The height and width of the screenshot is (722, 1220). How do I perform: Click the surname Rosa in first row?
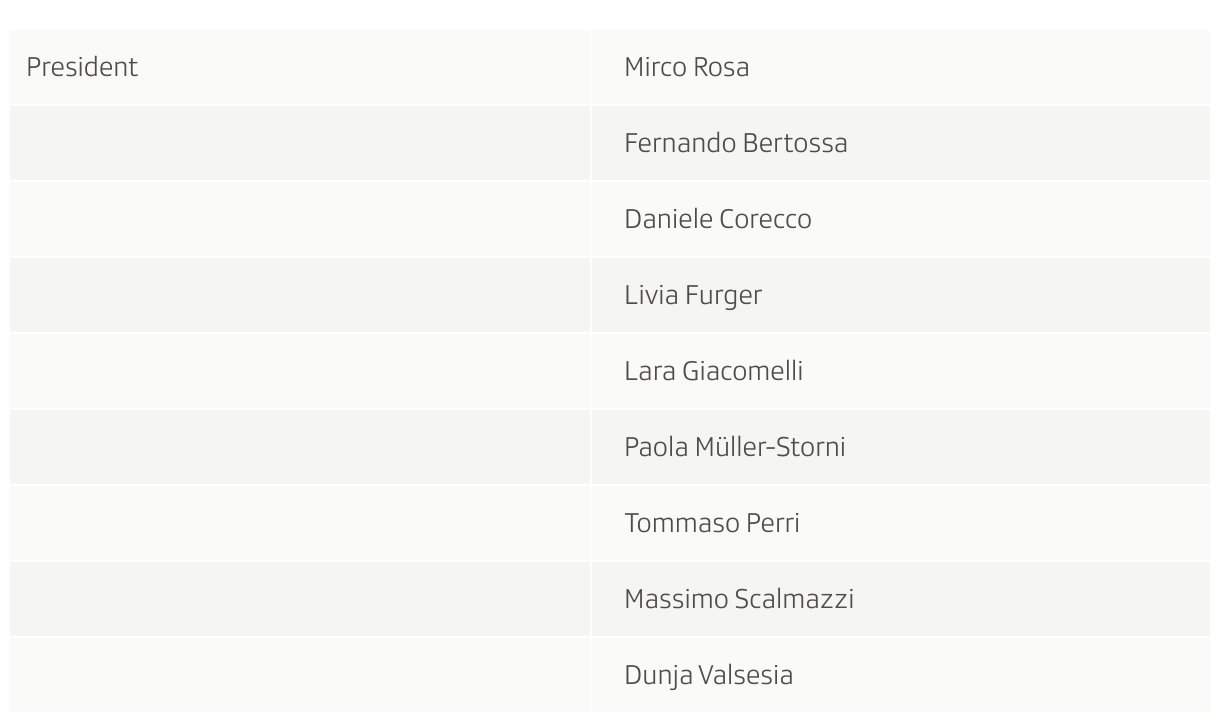[721, 67]
